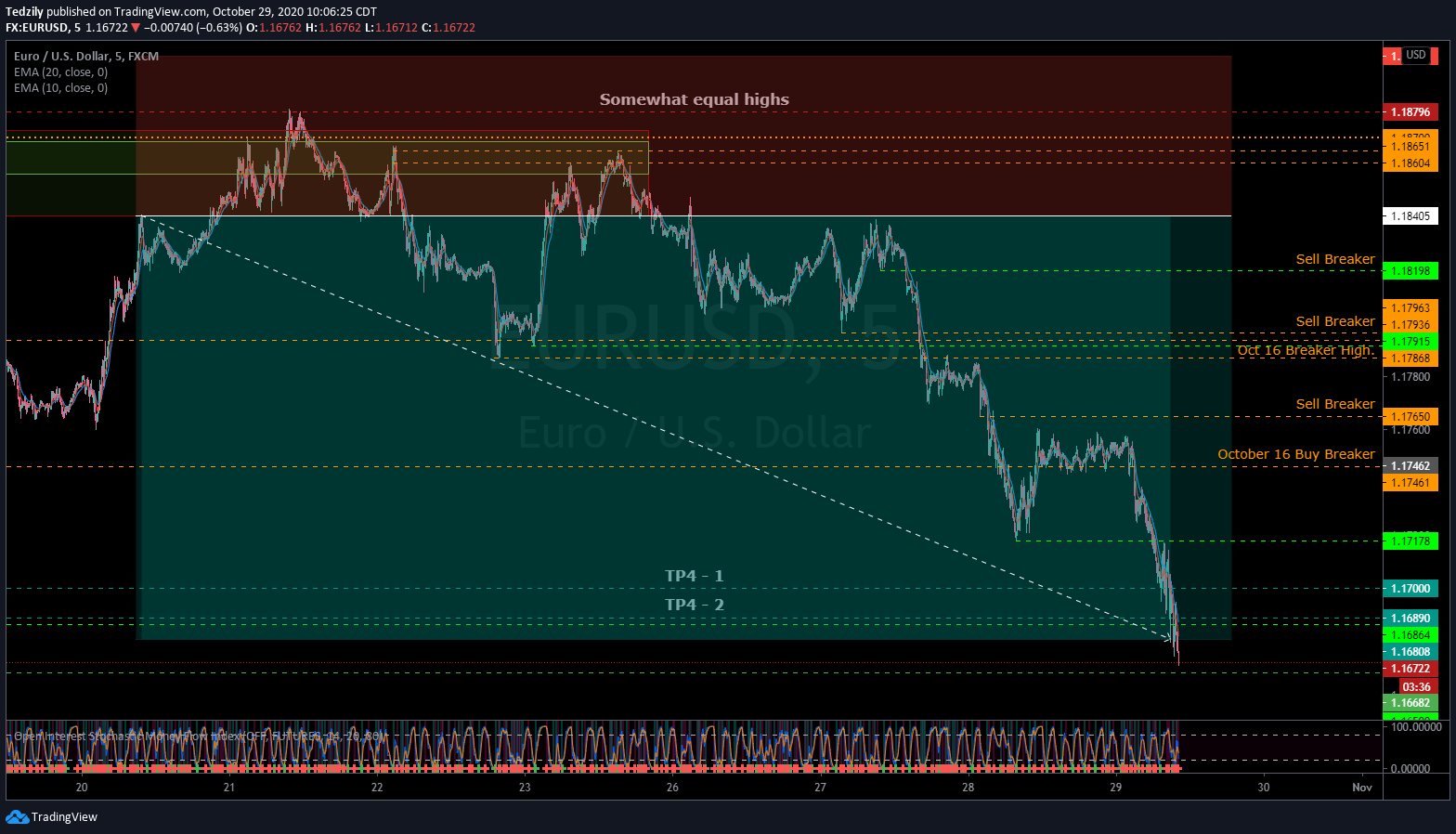Click the header close value C:1.16722
Image resolution: width=1456 pixels, height=834 pixels.
click(448, 28)
